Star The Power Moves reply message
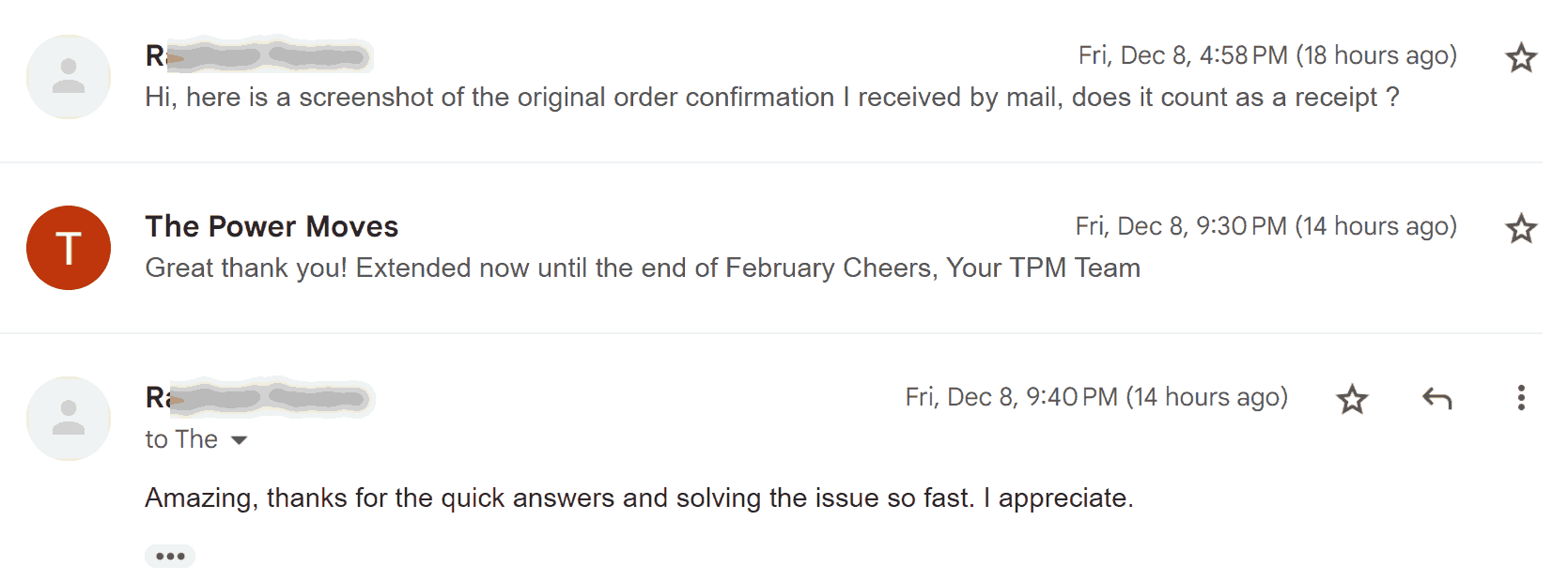This screenshot has height=582, width=1568. [1521, 229]
